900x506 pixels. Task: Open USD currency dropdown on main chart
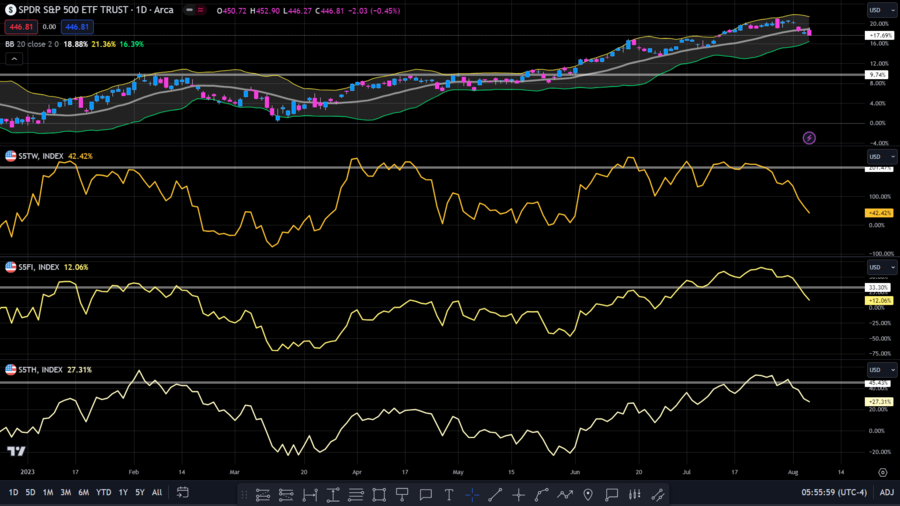[881, 10]
